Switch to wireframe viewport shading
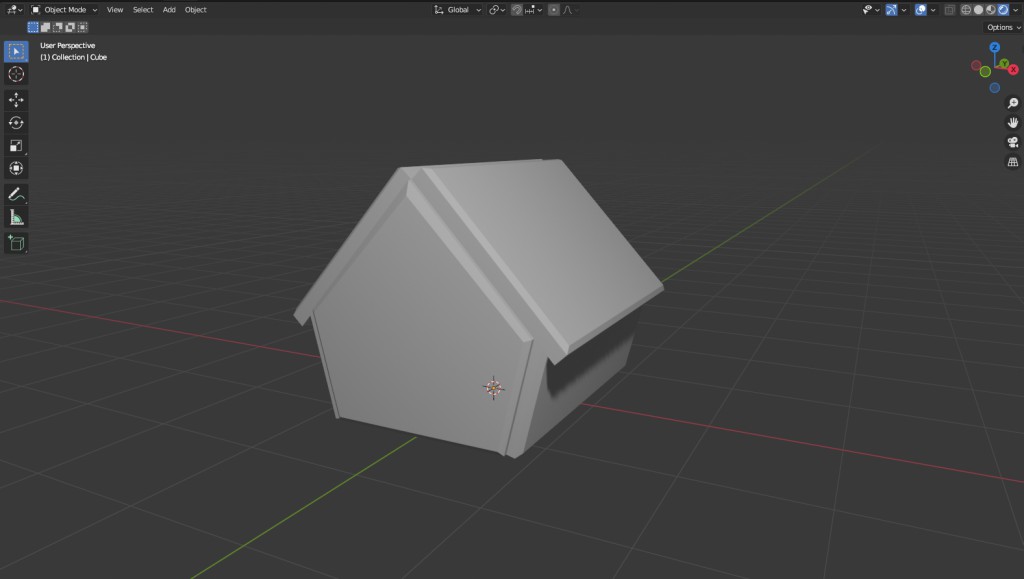This screenshot has width=1024, height=579. 966,10
